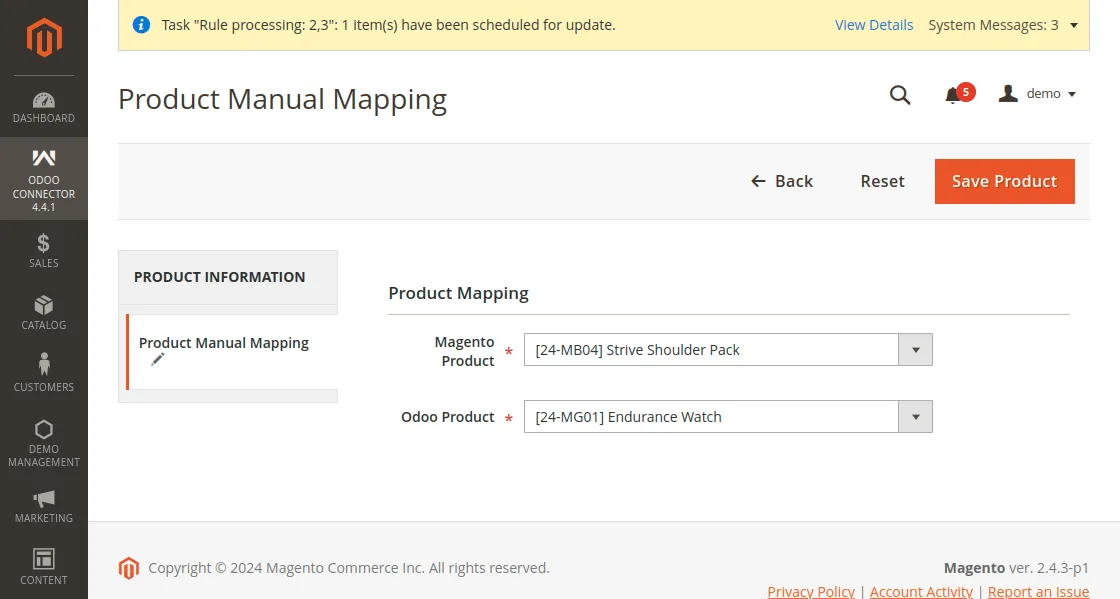Open the Customers sidebar icon
This screenshot has width=1120, height=599.
(44, 366)
